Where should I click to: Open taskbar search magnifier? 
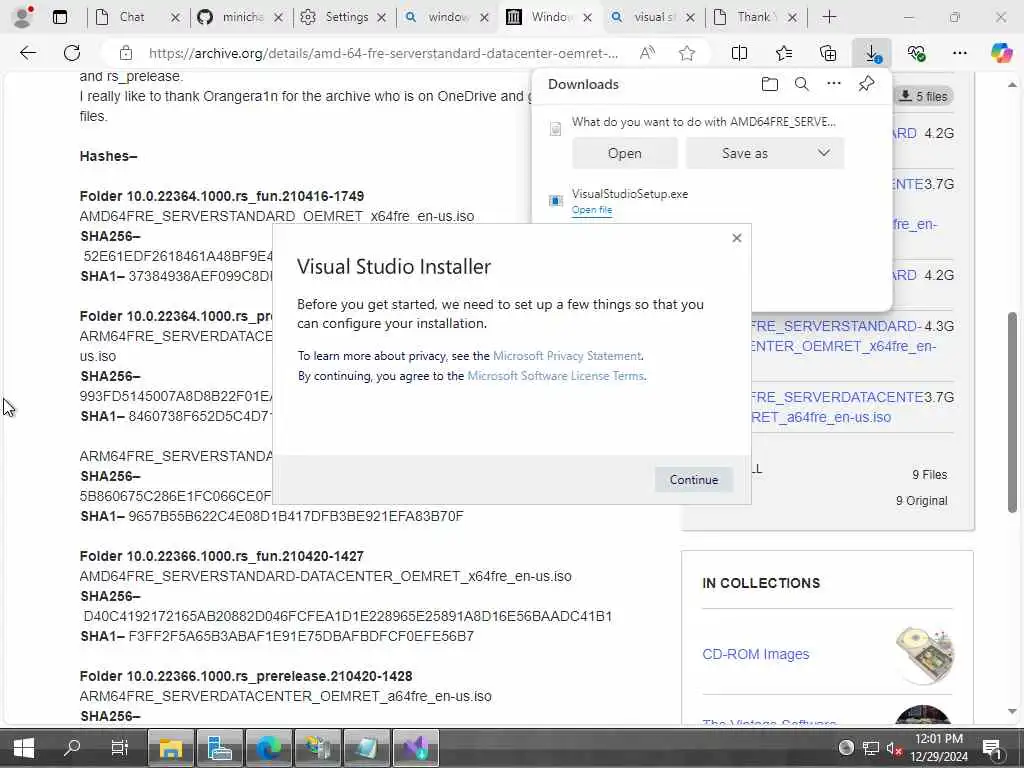72,748
